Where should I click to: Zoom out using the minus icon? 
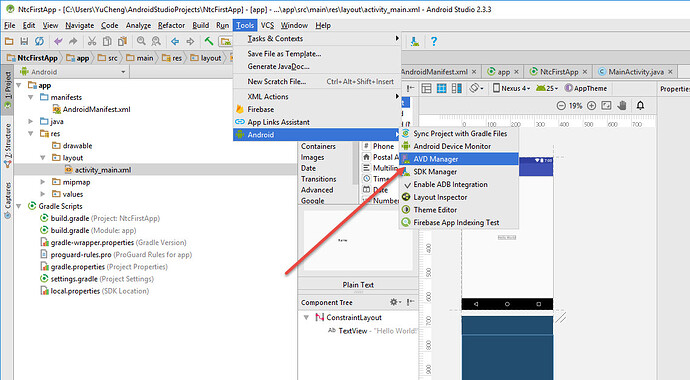(x=561, y=106)
